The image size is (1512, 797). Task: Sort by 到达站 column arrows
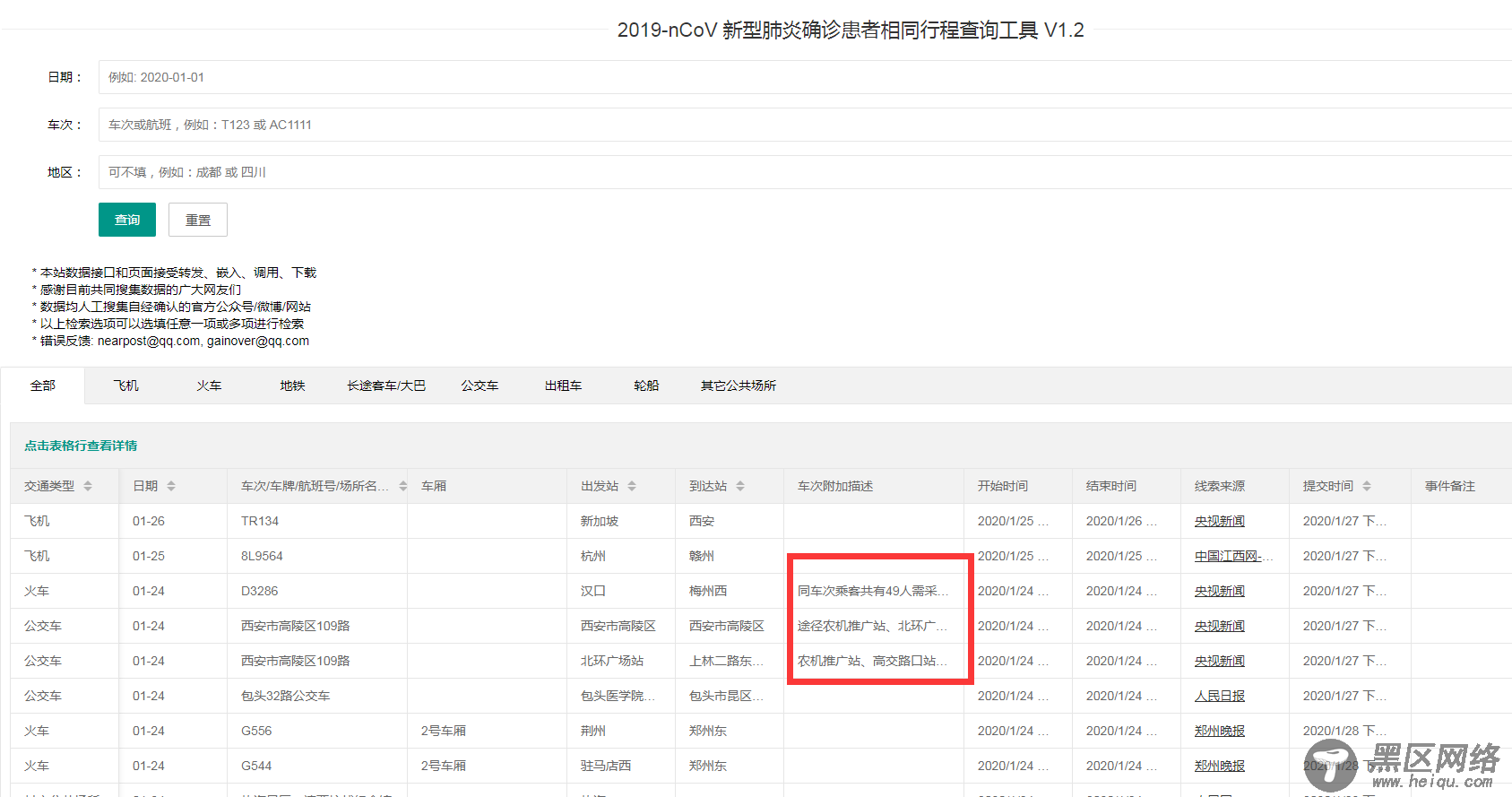(740, 486)
